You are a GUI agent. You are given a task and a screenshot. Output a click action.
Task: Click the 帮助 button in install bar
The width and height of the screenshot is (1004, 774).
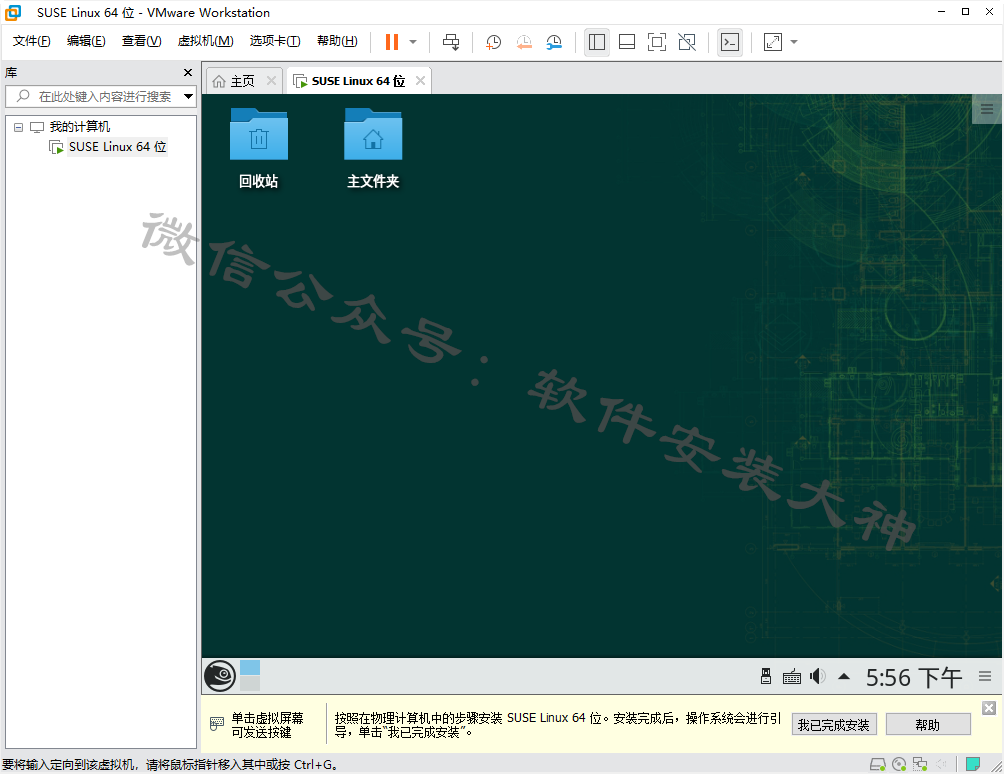(x=928, y=725)
